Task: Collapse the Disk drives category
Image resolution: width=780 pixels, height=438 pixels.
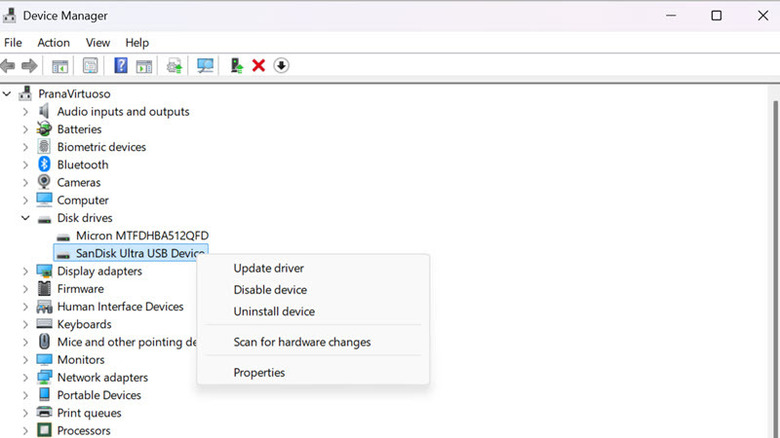Action: click(x=25, y=218)
